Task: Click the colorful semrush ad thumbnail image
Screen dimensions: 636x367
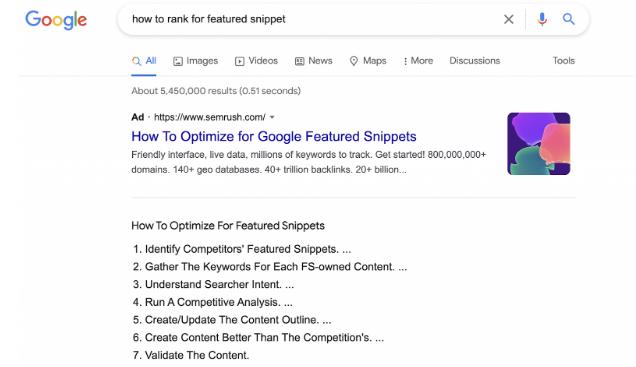Action: (539, 144)
